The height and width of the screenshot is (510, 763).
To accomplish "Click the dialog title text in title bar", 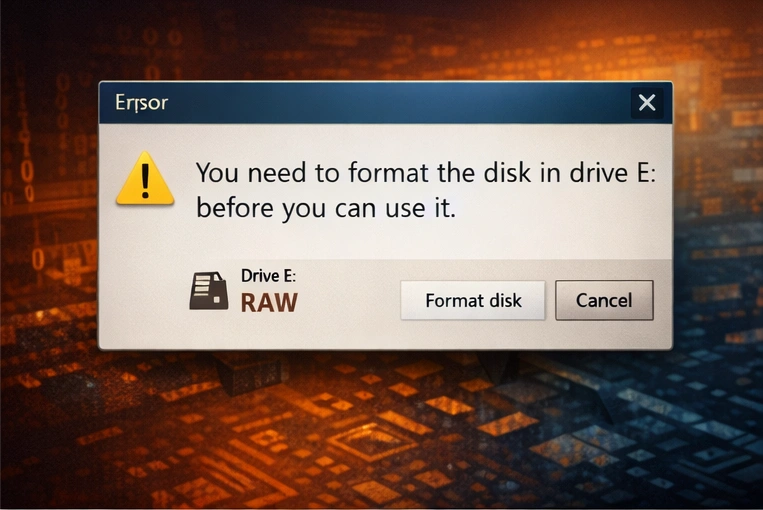I will coord(141,103).
